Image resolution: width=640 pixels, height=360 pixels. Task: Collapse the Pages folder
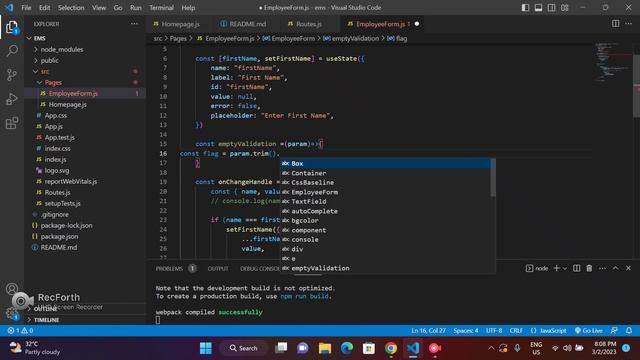tap(53, 82)
